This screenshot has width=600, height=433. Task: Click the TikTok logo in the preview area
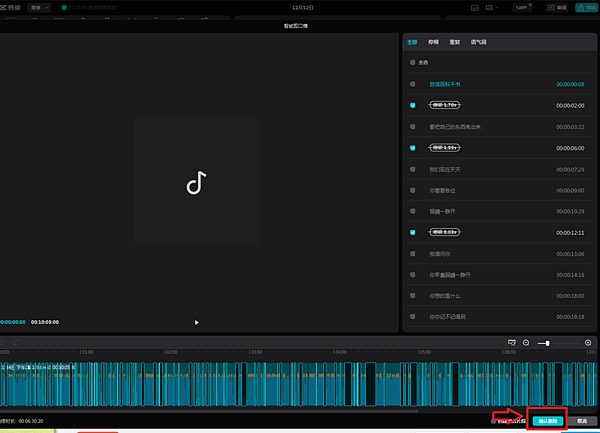coord(196,183)
